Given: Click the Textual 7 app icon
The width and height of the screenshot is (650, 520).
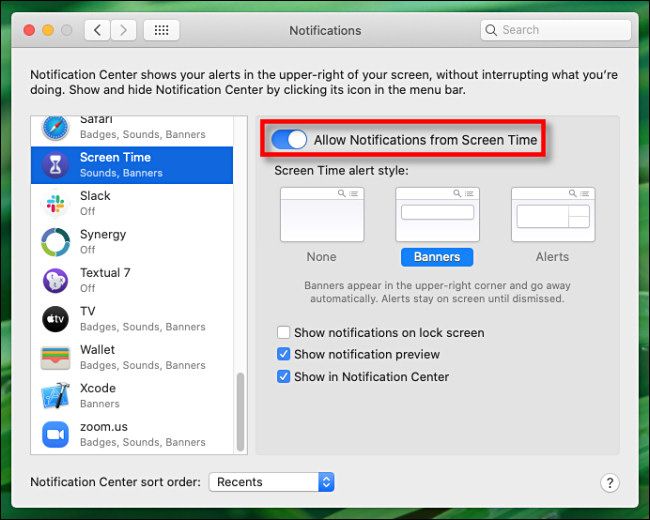Looking at the screenshot, I should point(55,280).
